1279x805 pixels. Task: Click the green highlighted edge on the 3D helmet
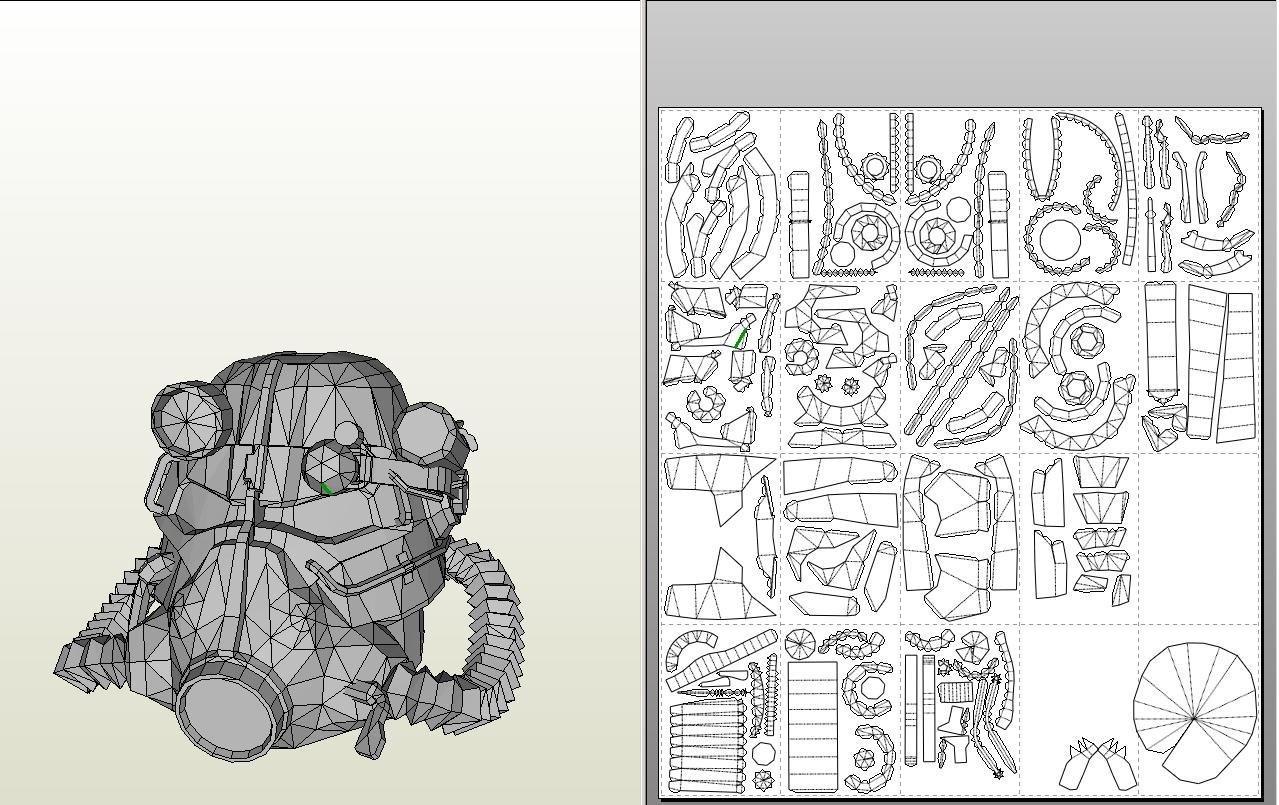point(327,489)
